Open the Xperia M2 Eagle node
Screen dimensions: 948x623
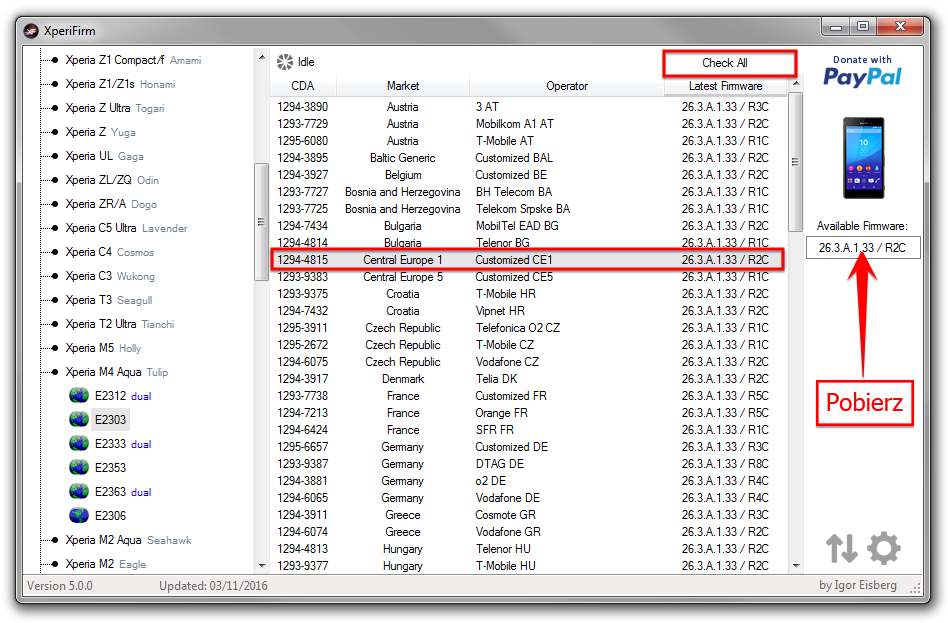click(x=106, y=564)
